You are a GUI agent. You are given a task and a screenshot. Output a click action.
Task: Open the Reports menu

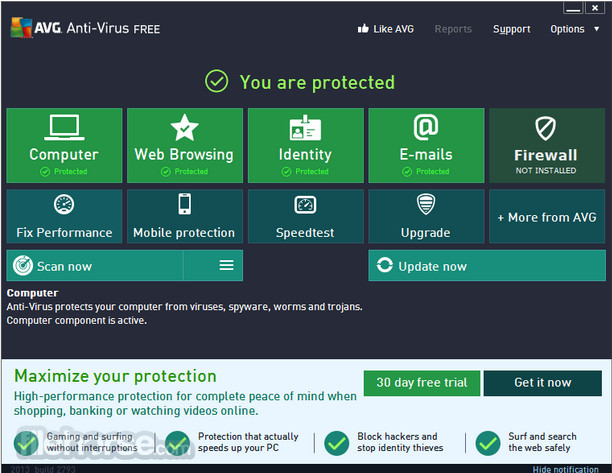point(453,29)
